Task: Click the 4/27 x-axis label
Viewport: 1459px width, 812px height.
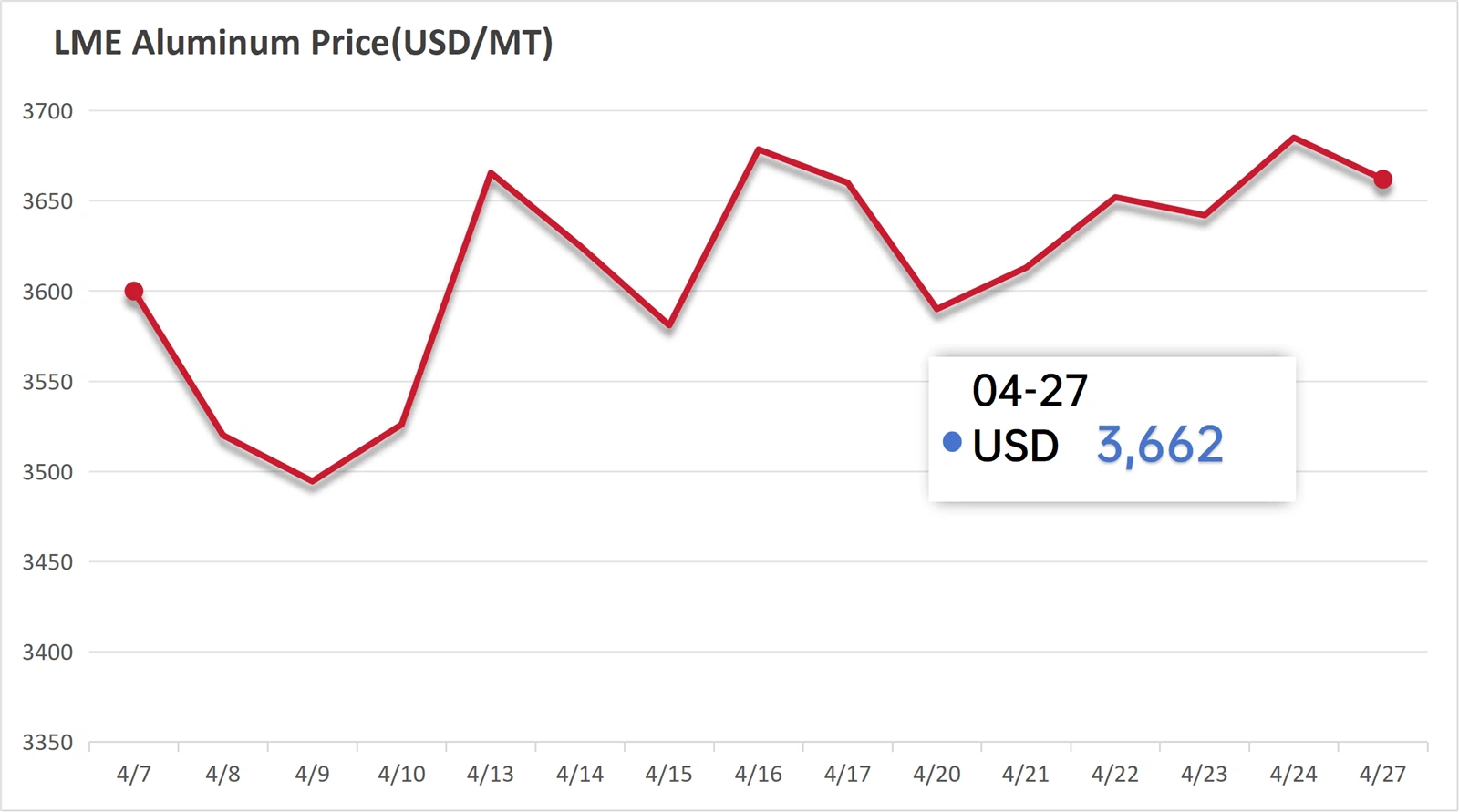Action: 1382,775
